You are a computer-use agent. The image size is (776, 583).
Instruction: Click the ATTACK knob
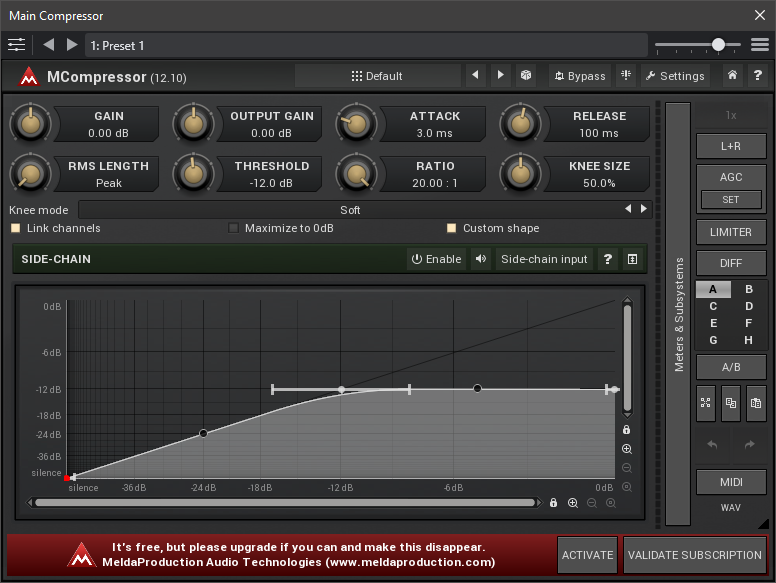point(356,124)
